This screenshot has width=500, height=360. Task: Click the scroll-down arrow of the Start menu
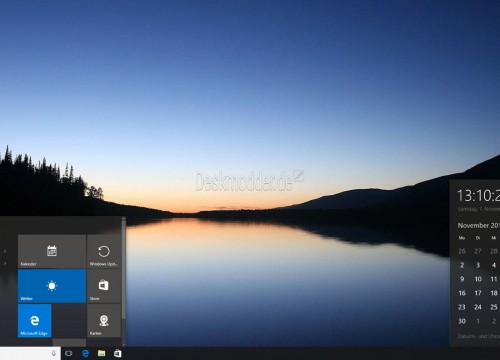pos(124,344)
